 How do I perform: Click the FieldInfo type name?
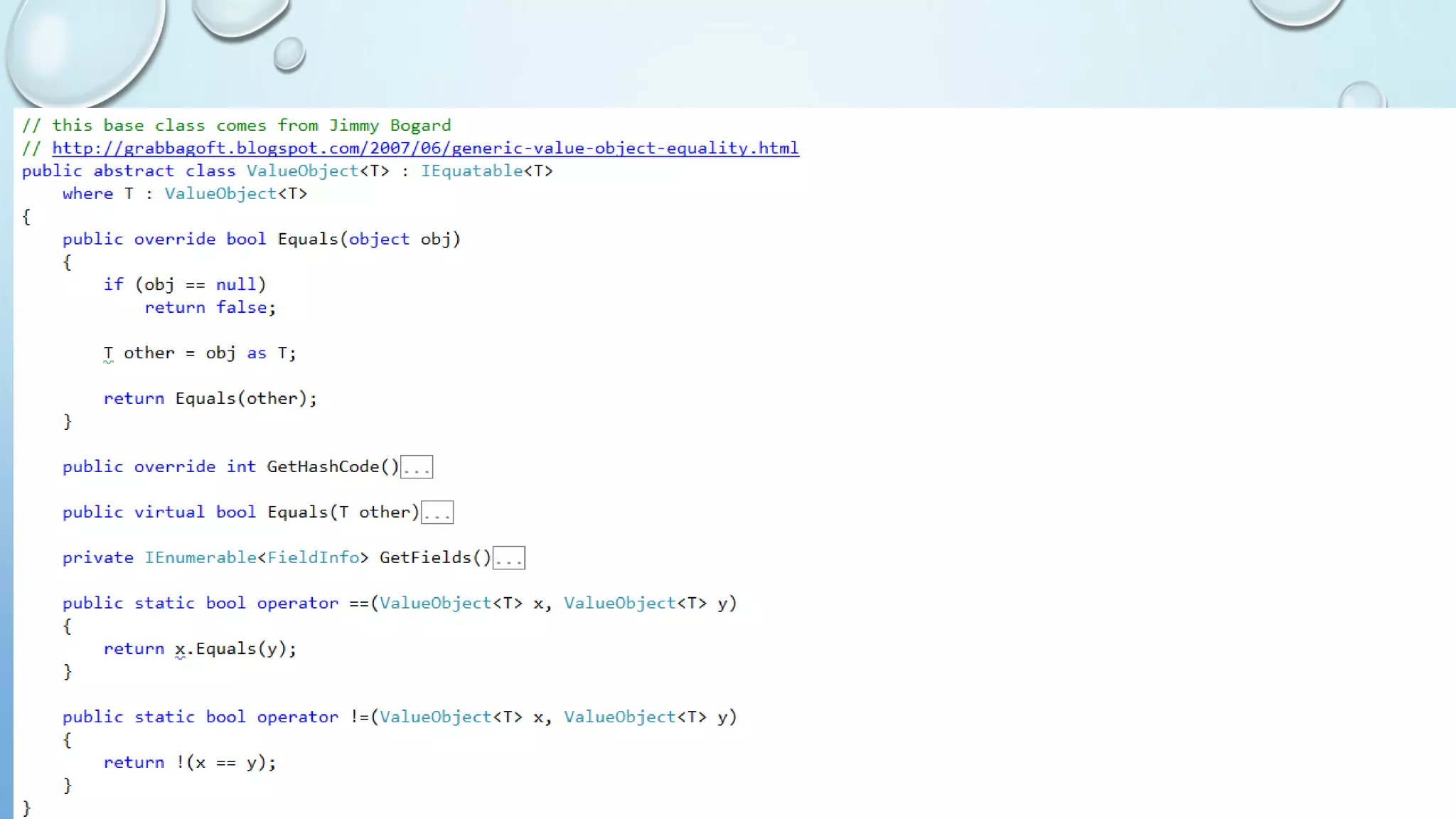313,558
